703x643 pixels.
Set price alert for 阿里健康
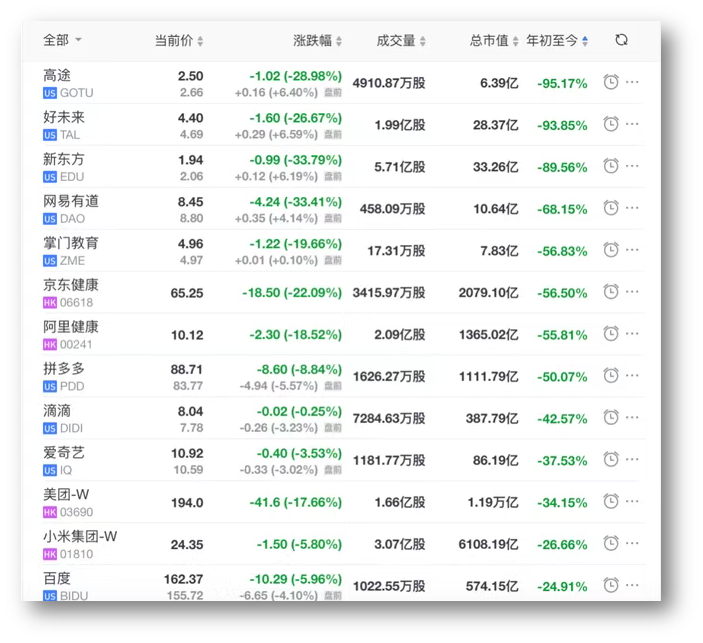[611, 334]
